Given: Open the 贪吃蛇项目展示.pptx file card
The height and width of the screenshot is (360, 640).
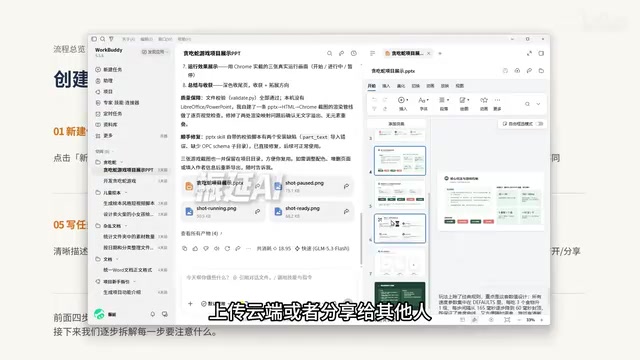Looking at the screenshot, I should (x=223, y=186).
